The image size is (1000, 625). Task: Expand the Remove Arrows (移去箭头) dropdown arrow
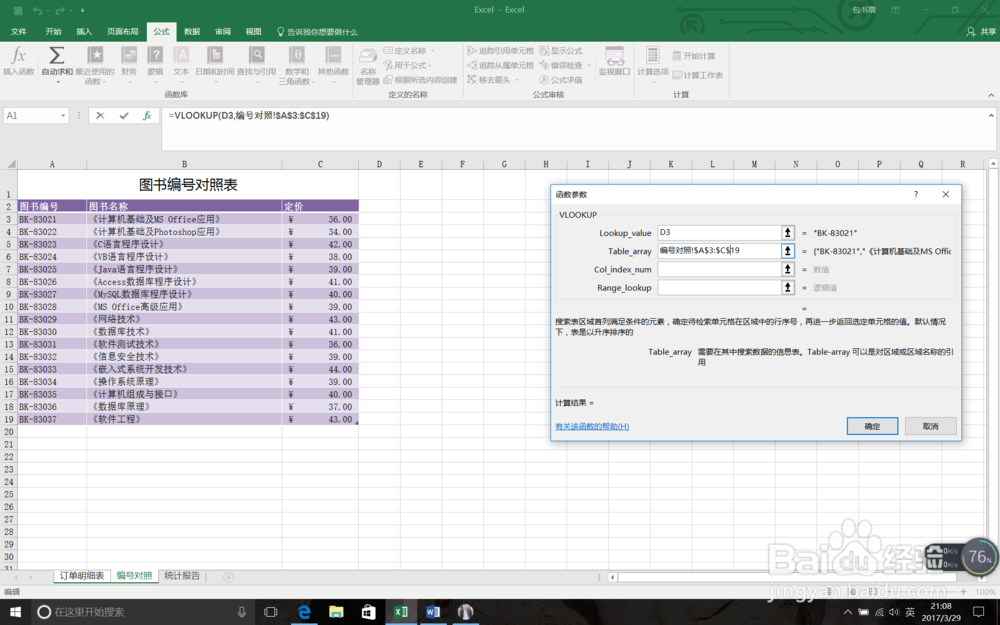click(x=518, y=80)
